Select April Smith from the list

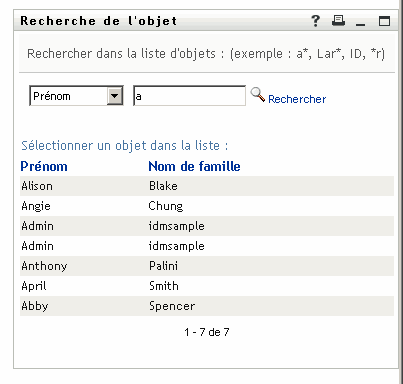207,286
